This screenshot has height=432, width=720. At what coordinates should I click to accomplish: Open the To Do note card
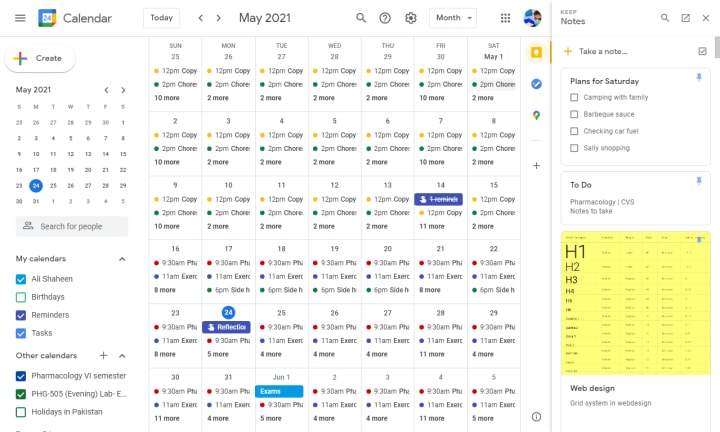click(636, 198)
